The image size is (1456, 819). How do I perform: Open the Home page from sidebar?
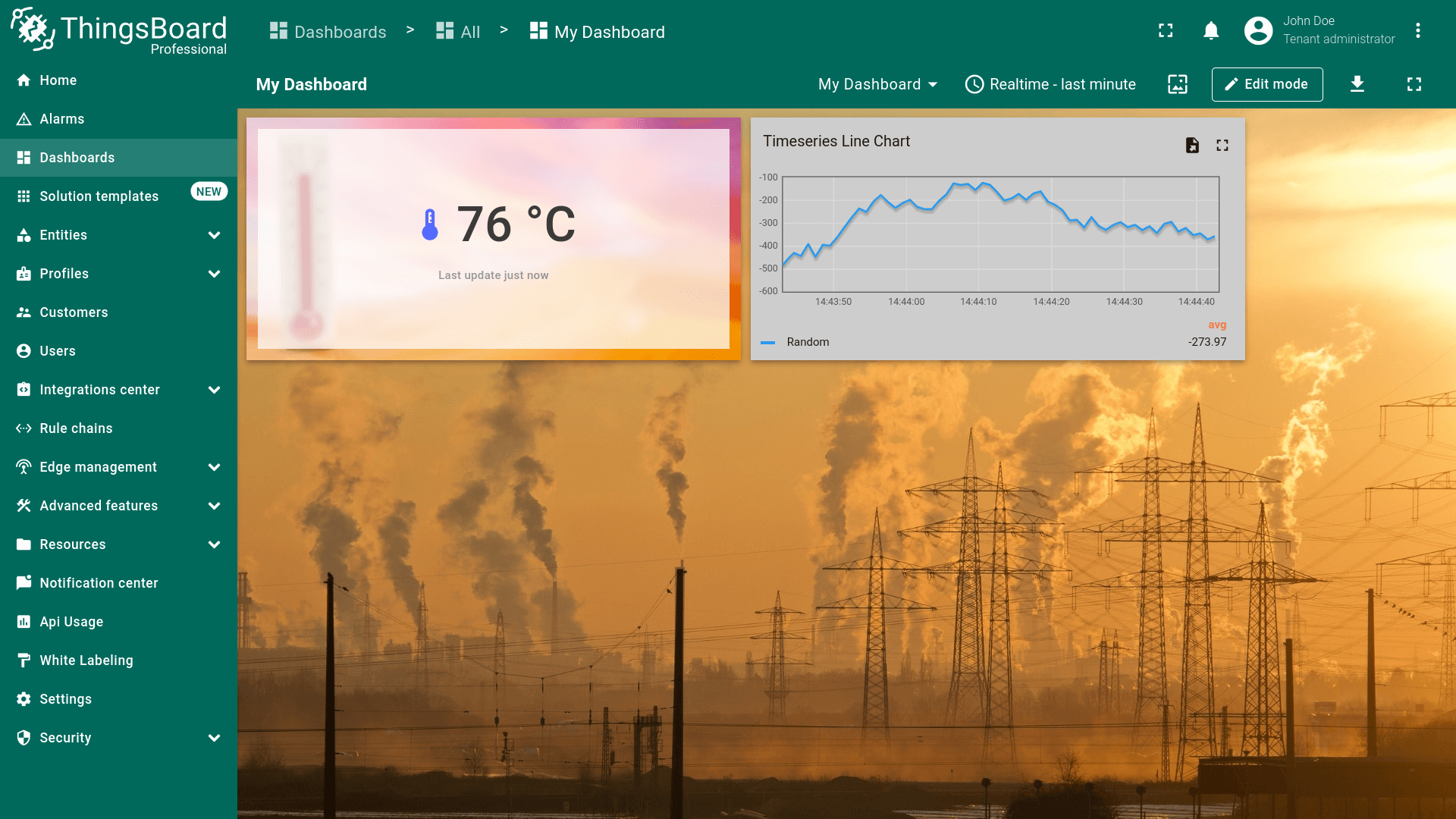118,80
